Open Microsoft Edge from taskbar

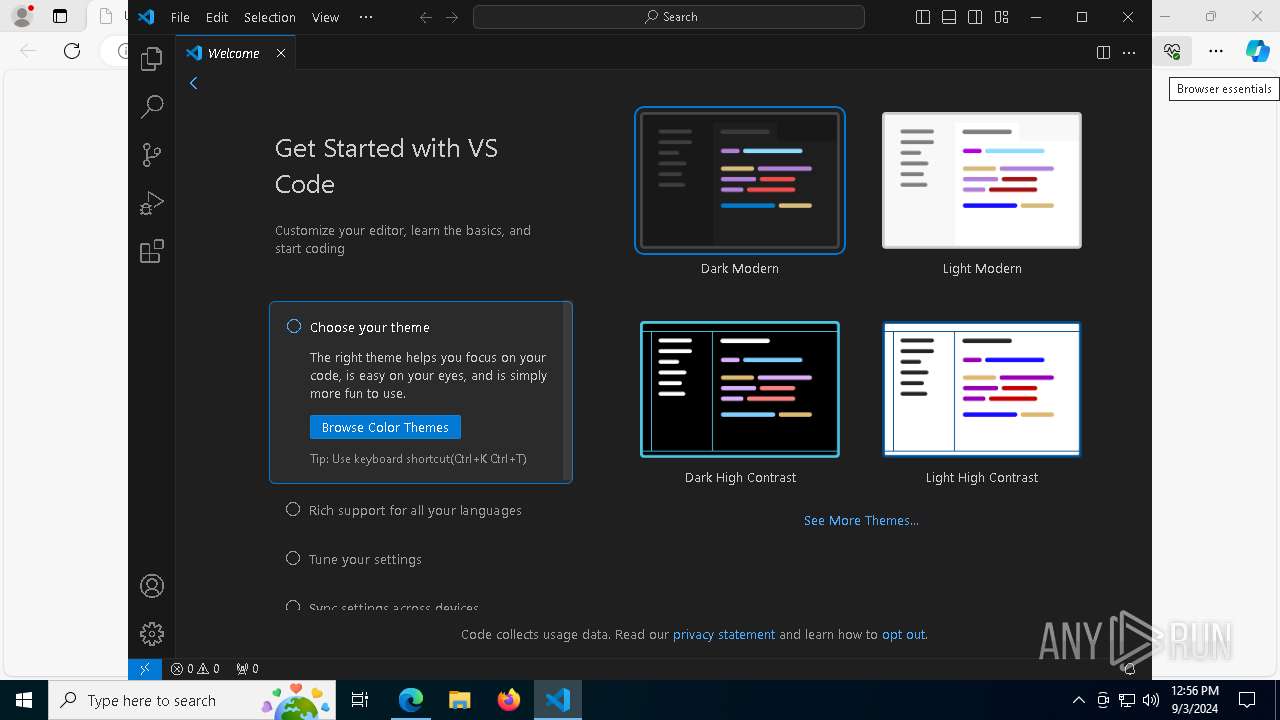point(411,700)
